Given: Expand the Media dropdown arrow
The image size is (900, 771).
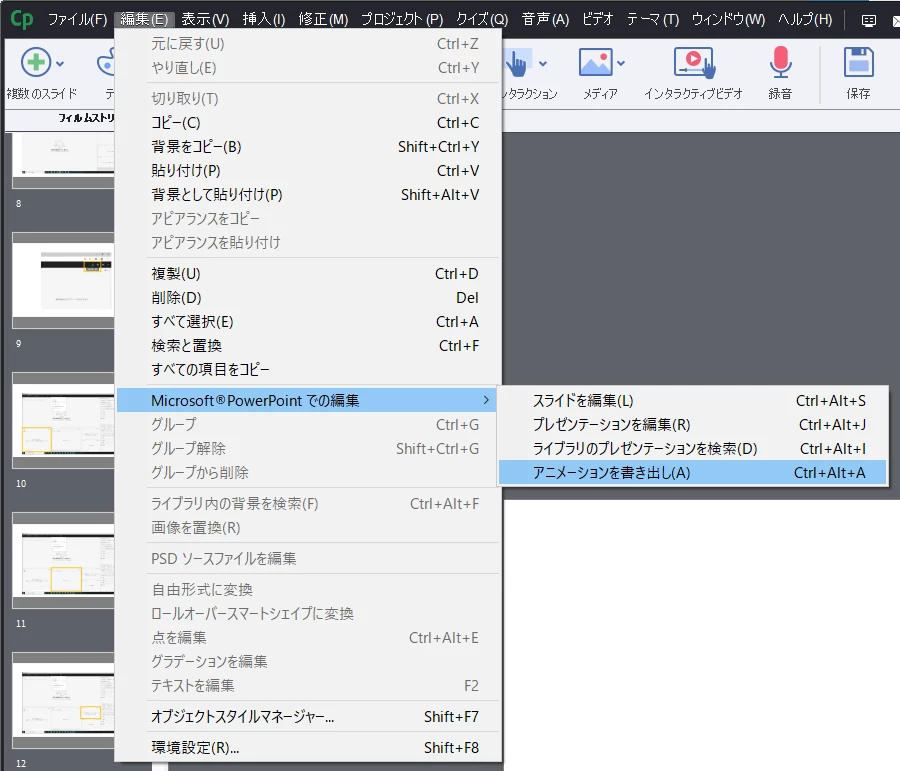Looking at the screenshot, I should [620, 64].
